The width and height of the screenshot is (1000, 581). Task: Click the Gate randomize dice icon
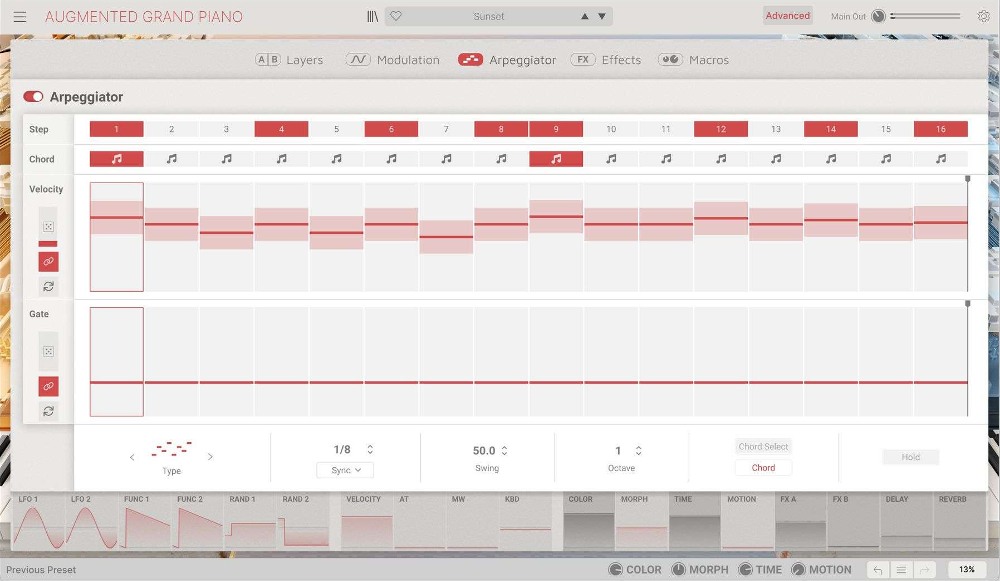click(47, 351)
